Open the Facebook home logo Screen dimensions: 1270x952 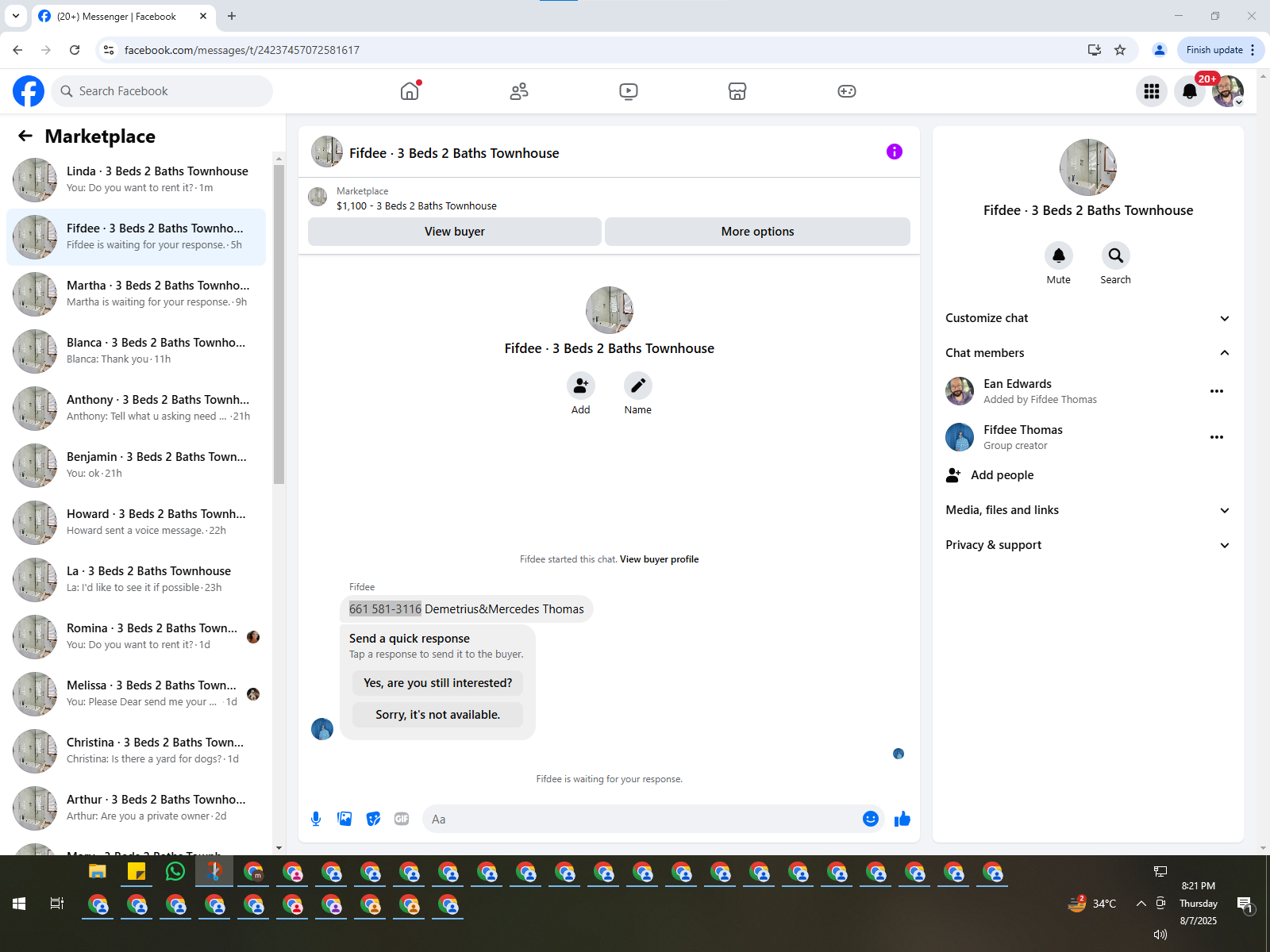29,91
